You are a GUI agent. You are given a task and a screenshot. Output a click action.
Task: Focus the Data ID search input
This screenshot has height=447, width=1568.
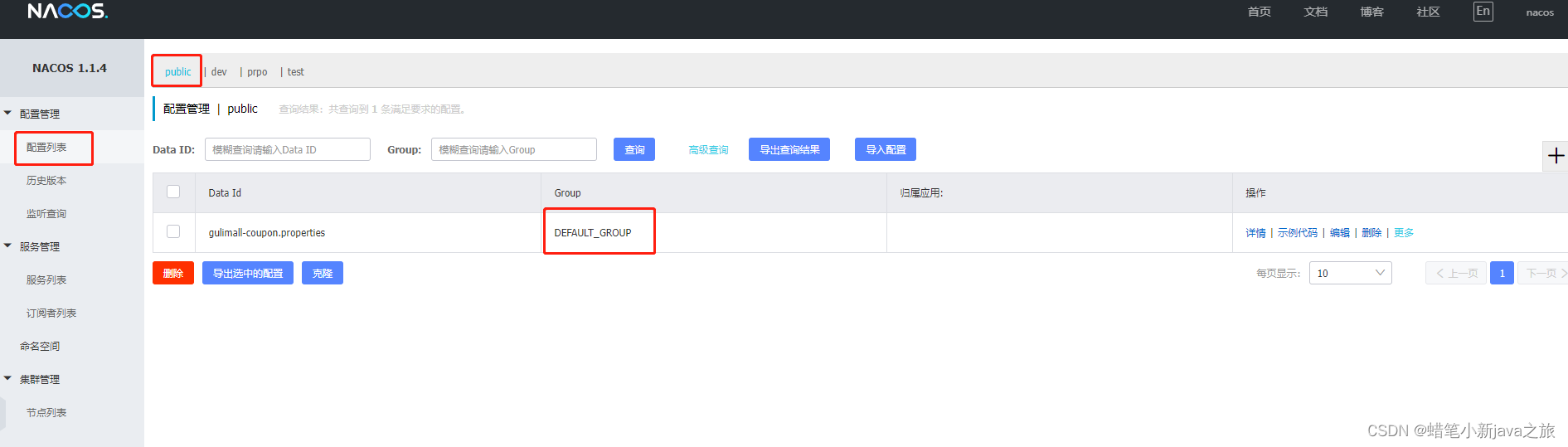tap(288, 149)
